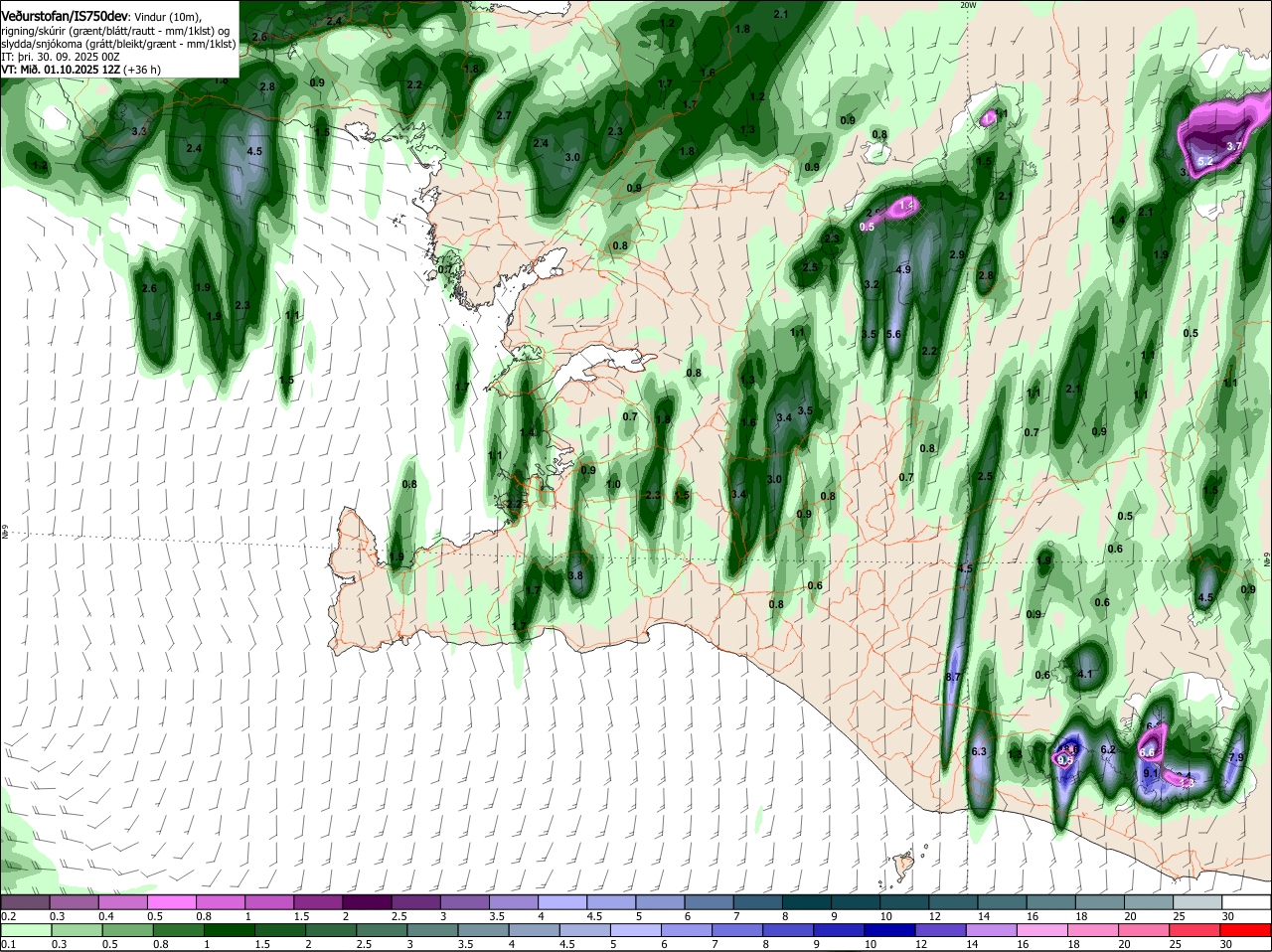Click the pale grey swatch labeled 25 in upper legend
Image resolution: width=1272 pixels, height=952 pixels.
(x=1197, y=902)
